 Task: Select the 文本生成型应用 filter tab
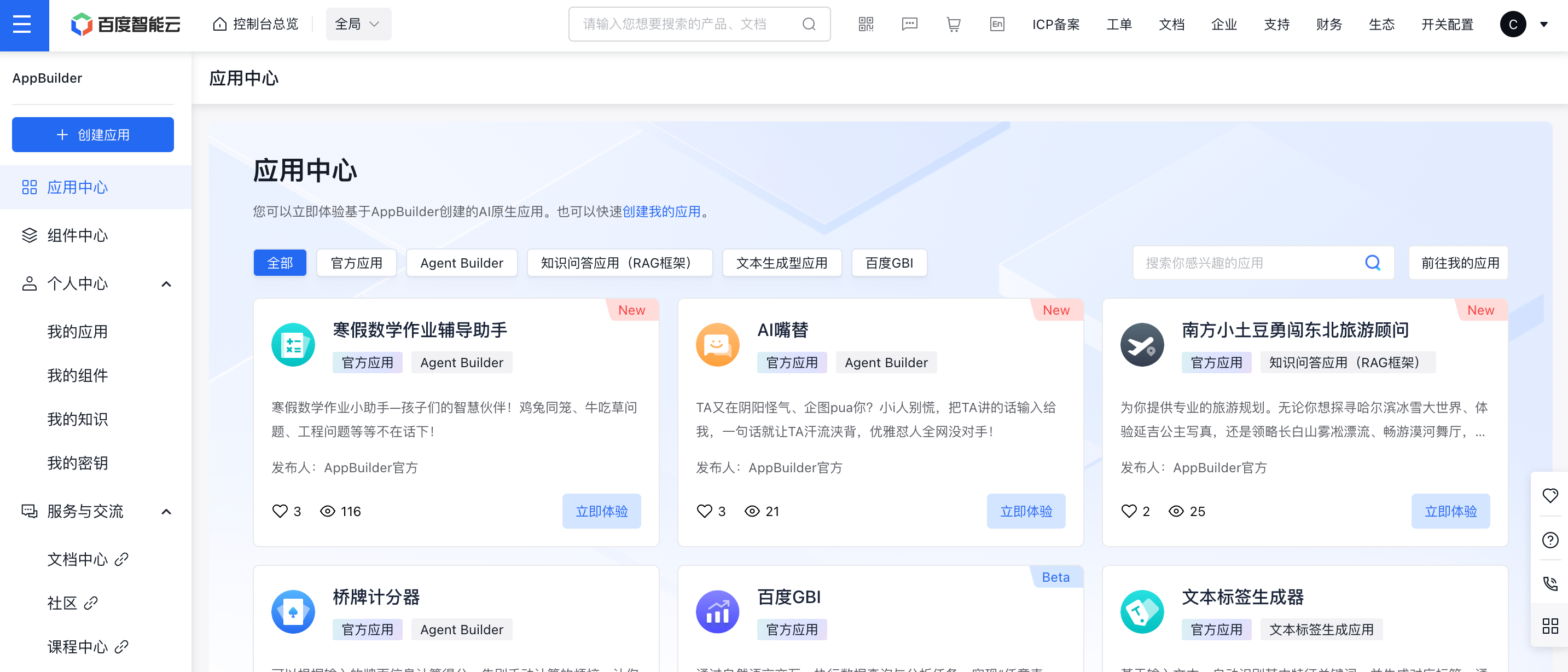782,263
